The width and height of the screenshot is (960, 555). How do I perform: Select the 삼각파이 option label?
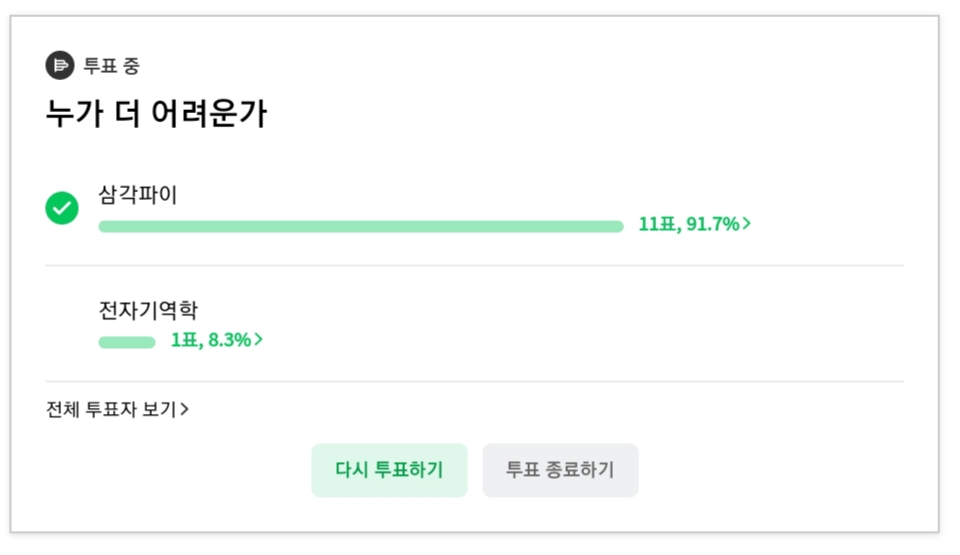click(138, 195)
